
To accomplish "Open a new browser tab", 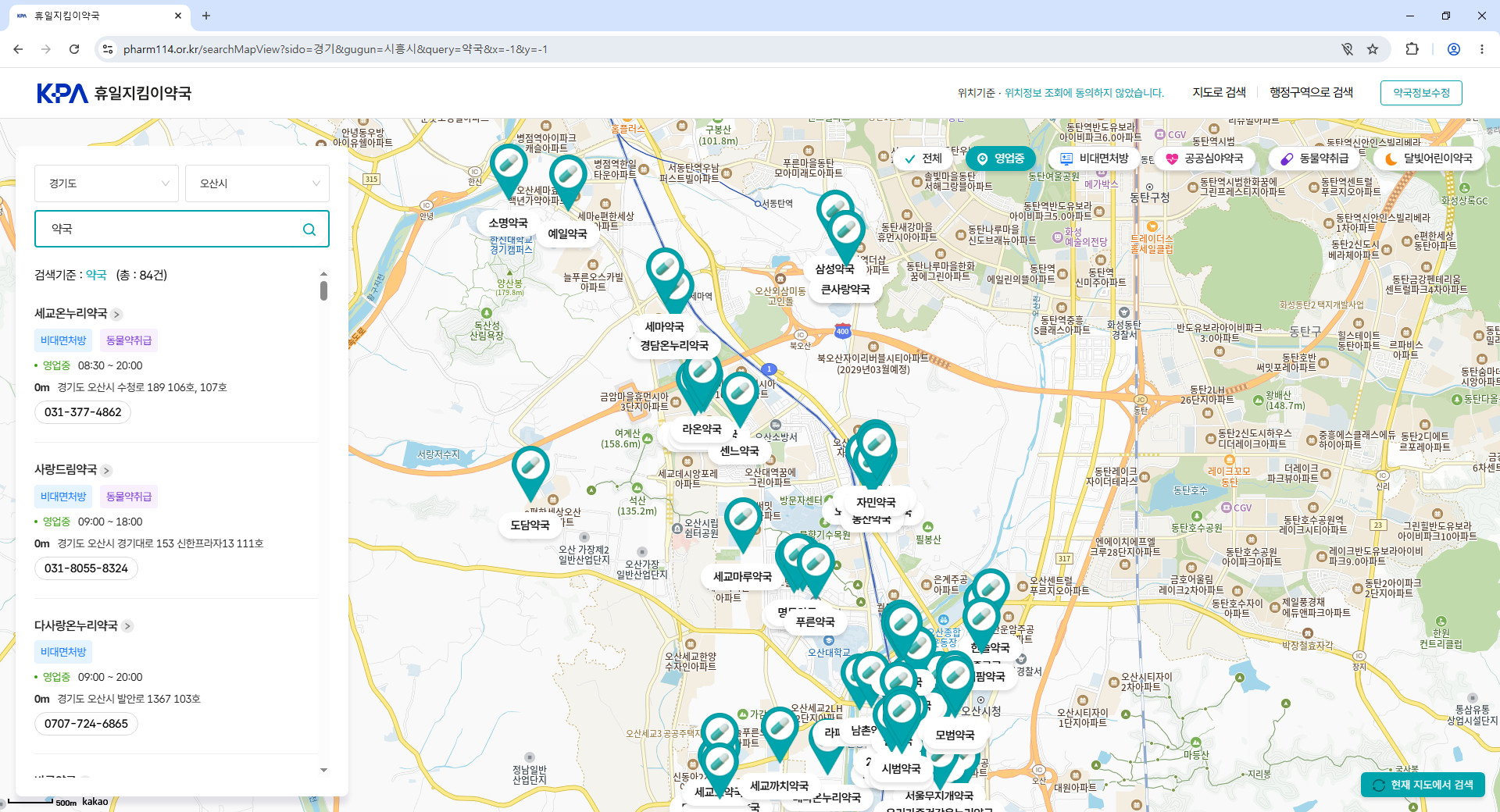I will click(206, 16).
